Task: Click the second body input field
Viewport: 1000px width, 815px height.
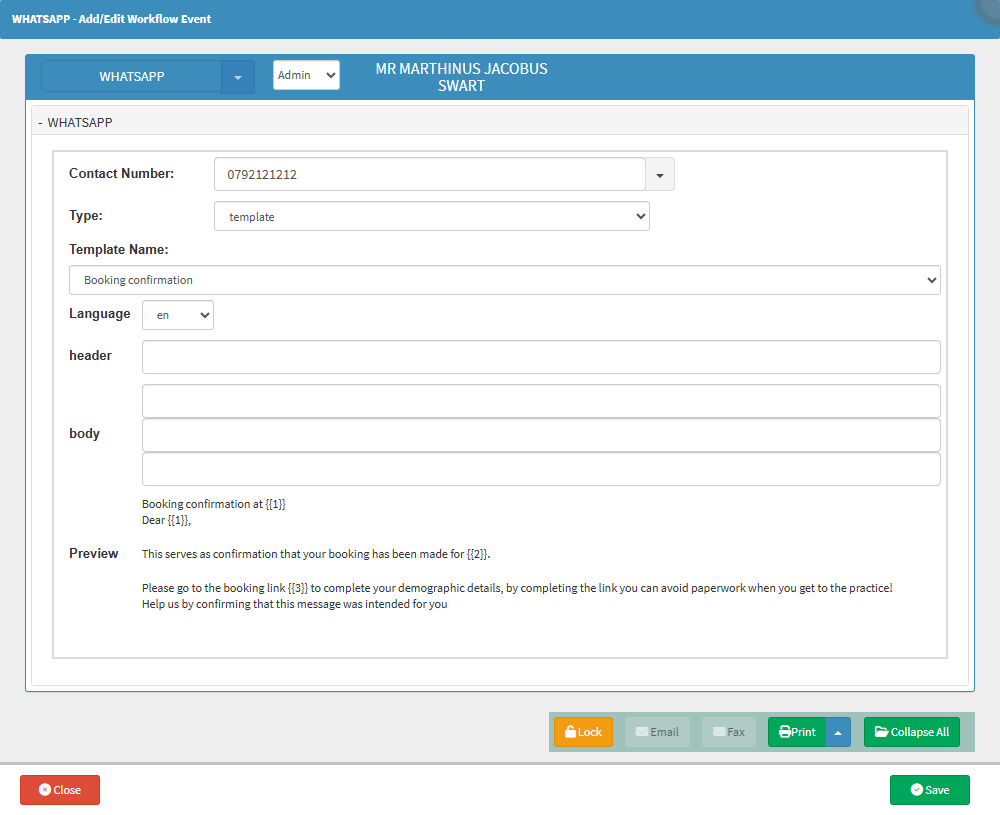Action: [541, 435]
